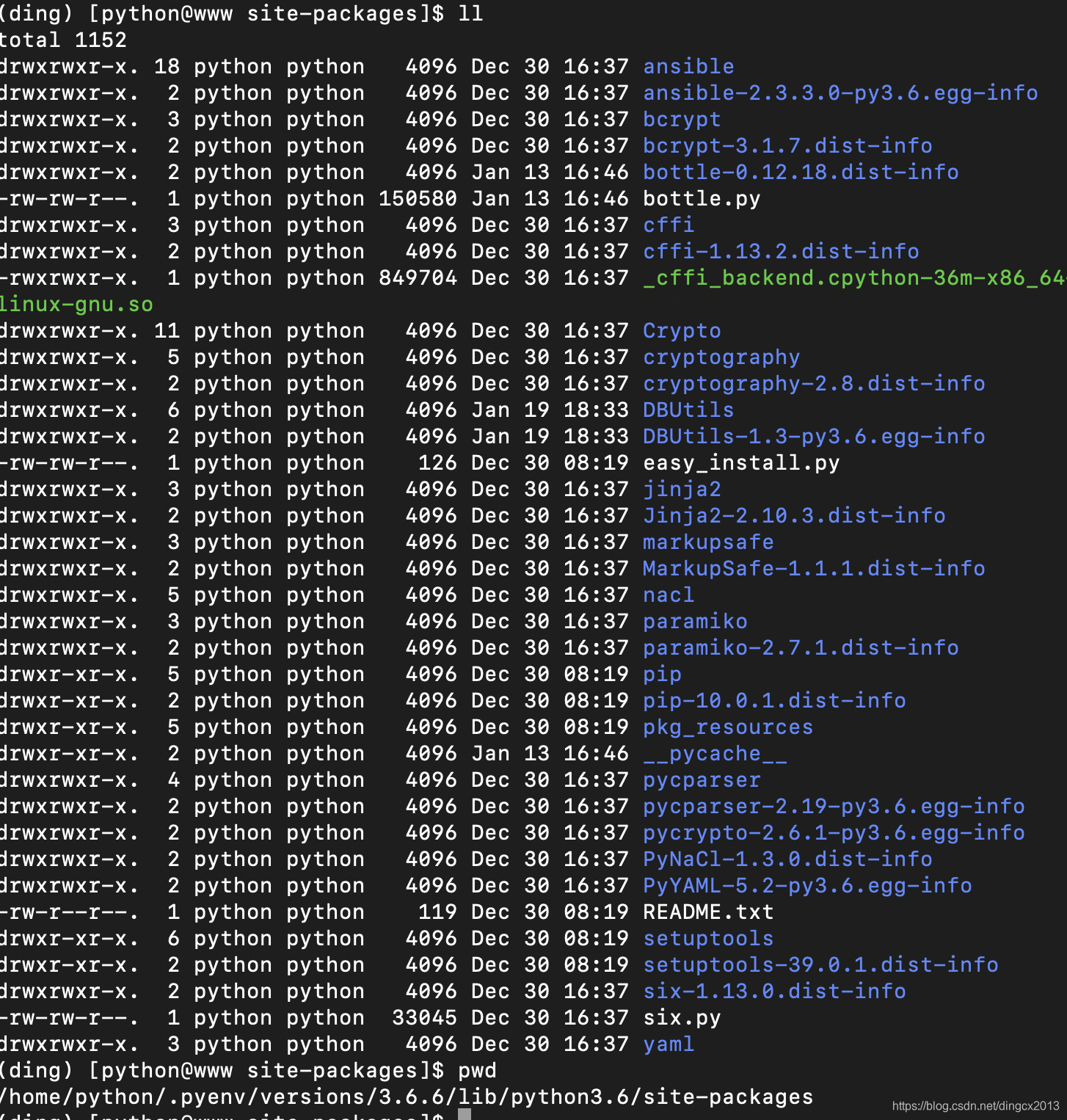1067x1120 pixels.
Task: Select the 'll' command text
Action: 470,14
